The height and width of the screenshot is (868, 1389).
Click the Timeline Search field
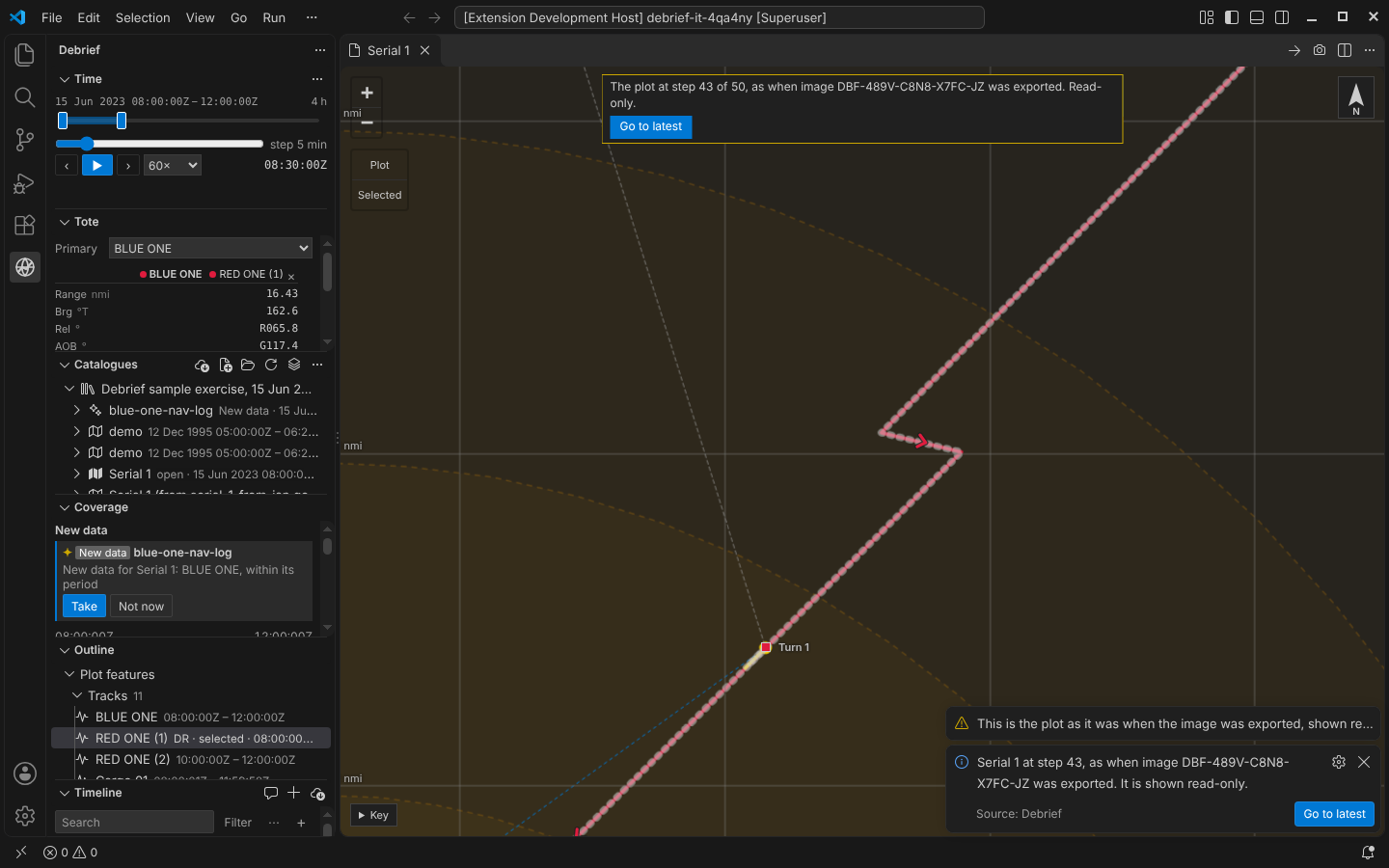(134, 823)
